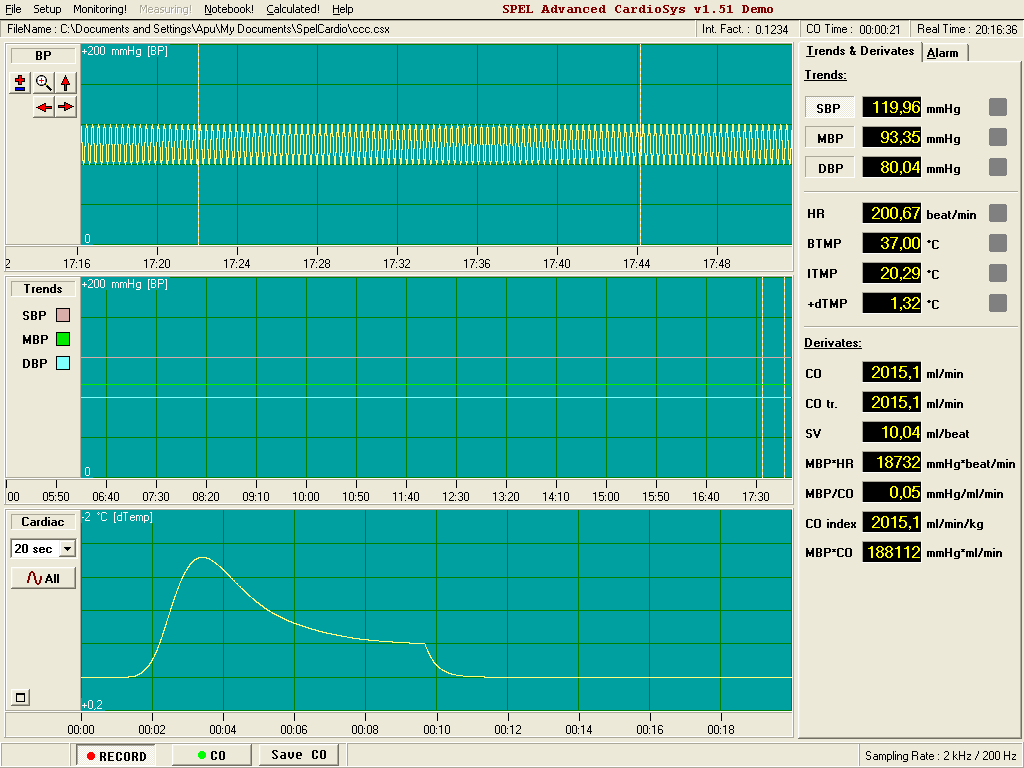Click the 17:24 mark on BP time axis
This screenshot has width=1024, height=768.
[236, 263]
